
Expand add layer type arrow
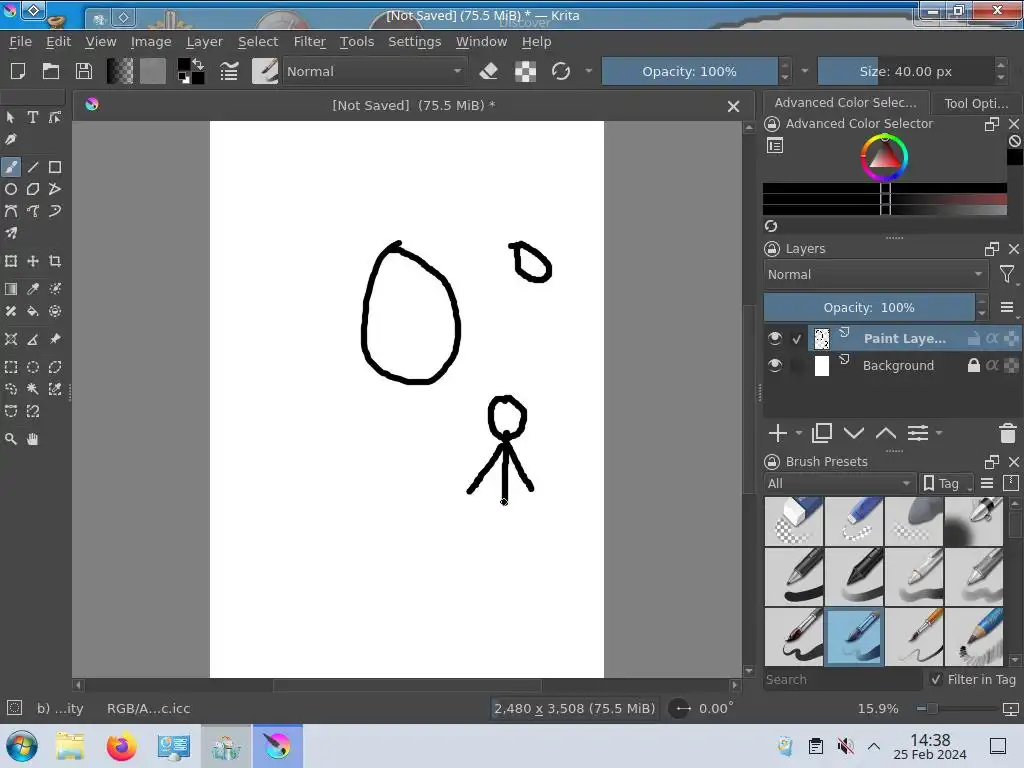tap(799, 433)
